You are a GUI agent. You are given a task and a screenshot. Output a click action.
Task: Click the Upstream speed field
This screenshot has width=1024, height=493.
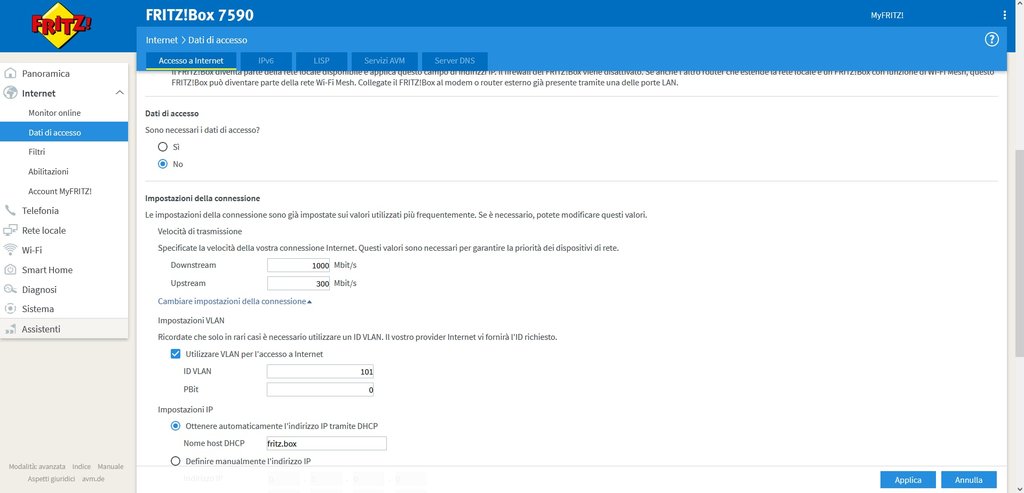pyautogui.click(x=298, y=283)
